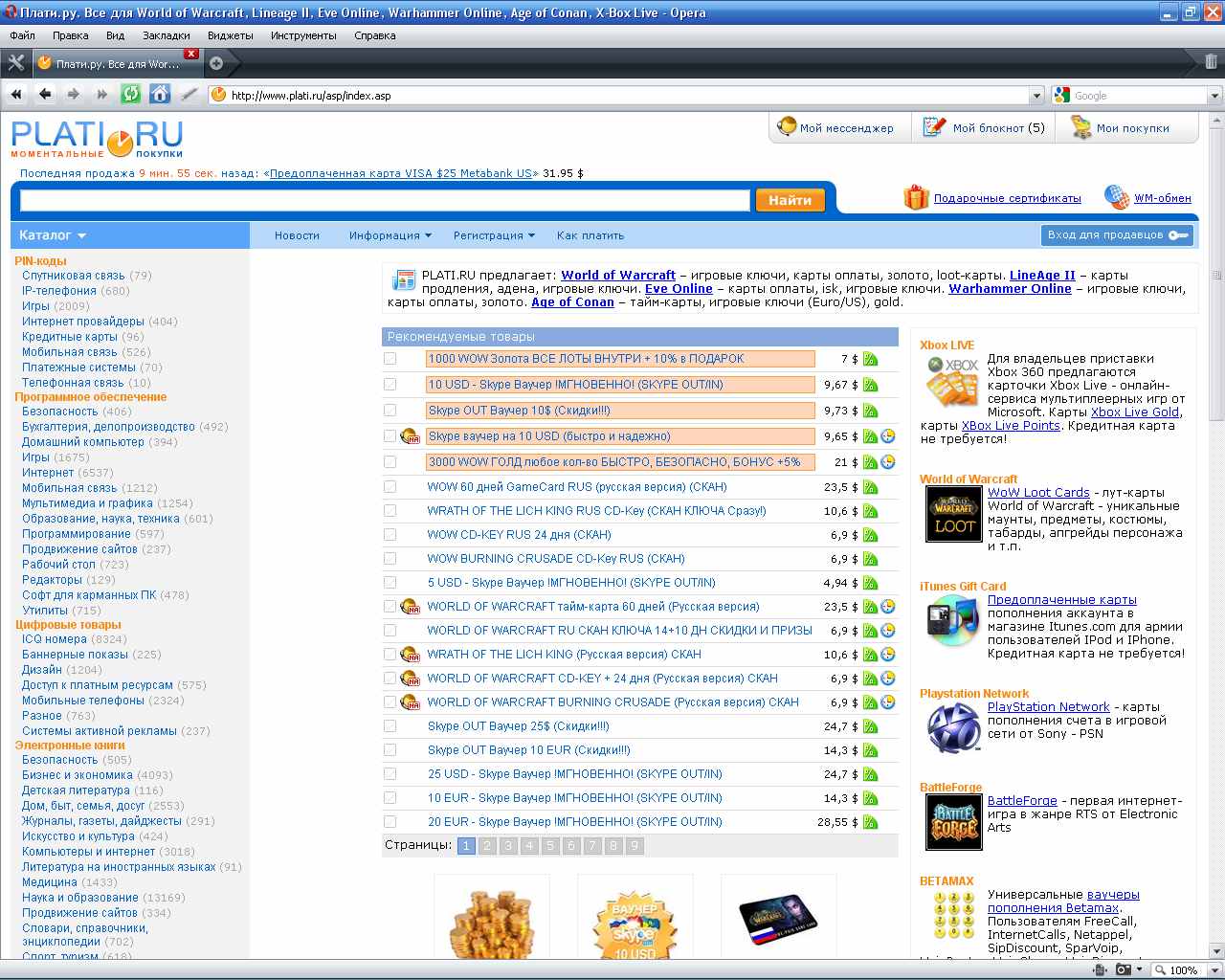This screenshot has height=980, width=1225.
Task: Open the ICQ номера category
Action: coord(55,639)
